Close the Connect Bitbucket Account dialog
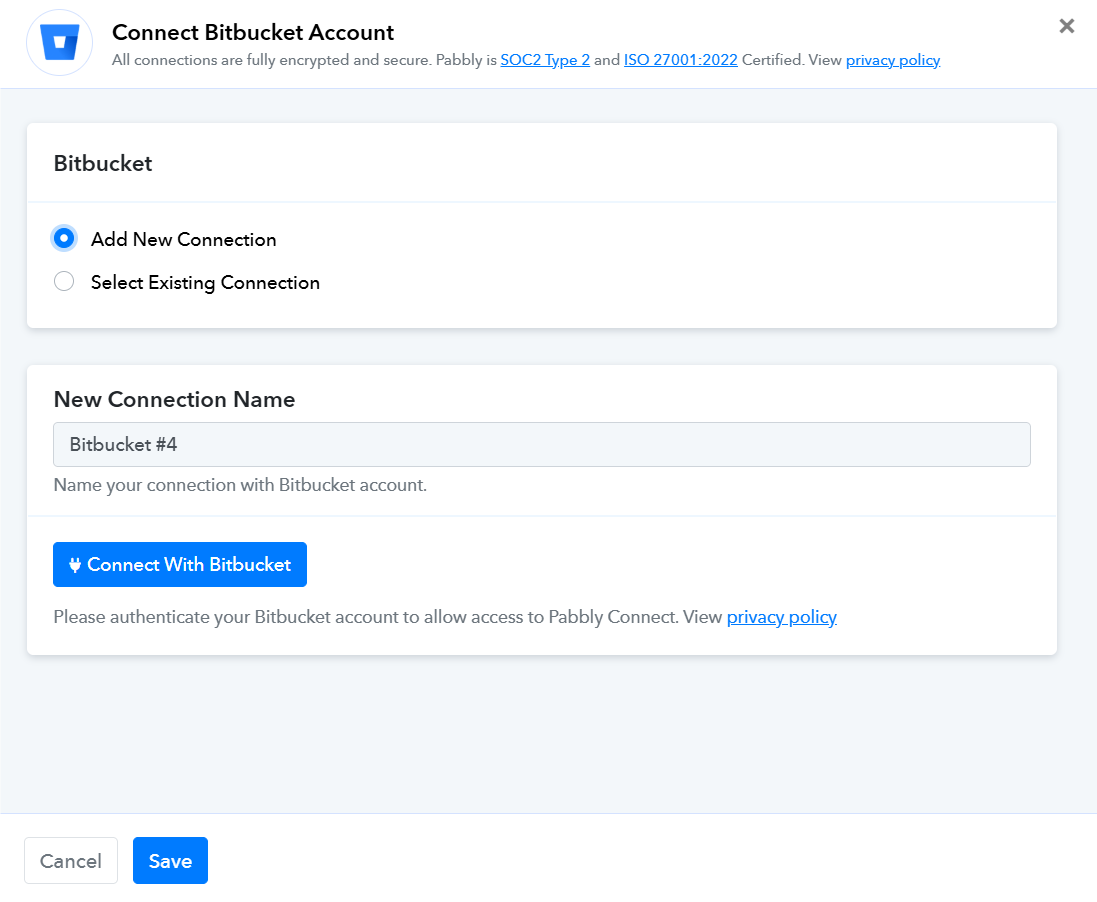 point(1066,26)
